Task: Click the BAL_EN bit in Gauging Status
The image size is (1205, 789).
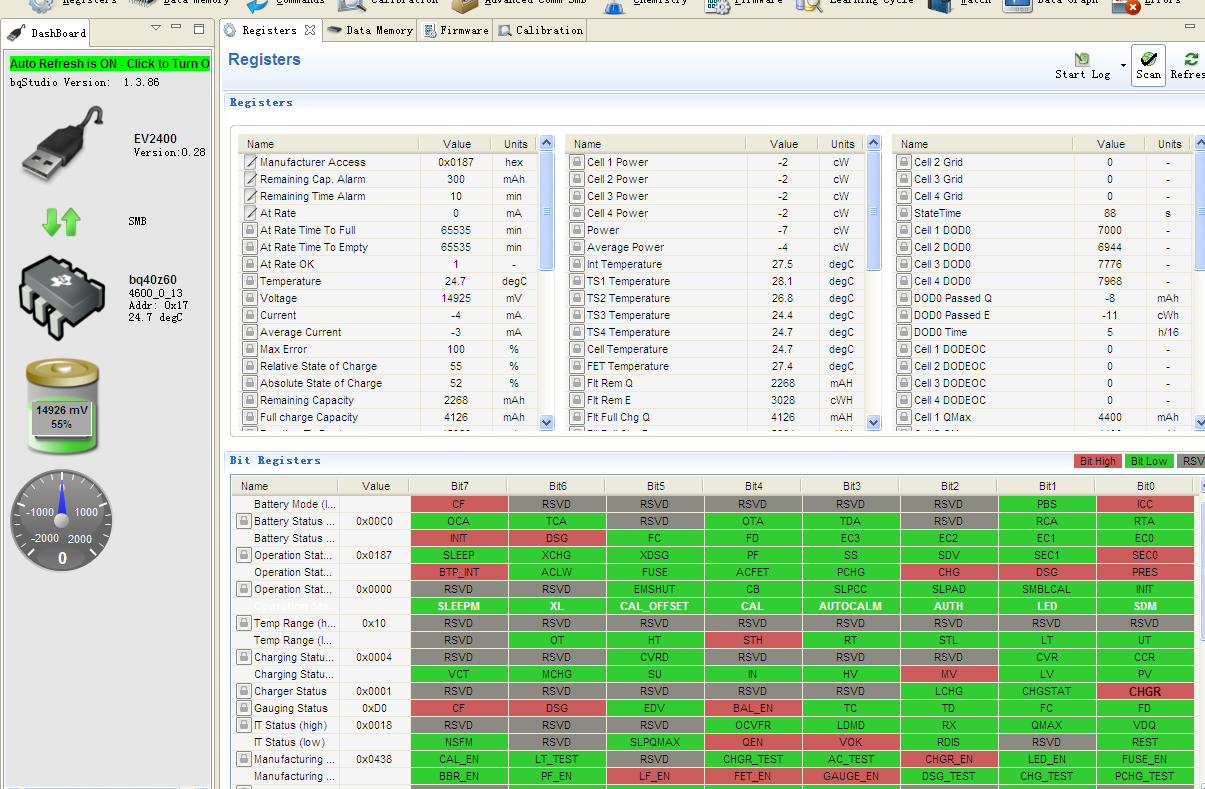Action: (x=754, y=708)
